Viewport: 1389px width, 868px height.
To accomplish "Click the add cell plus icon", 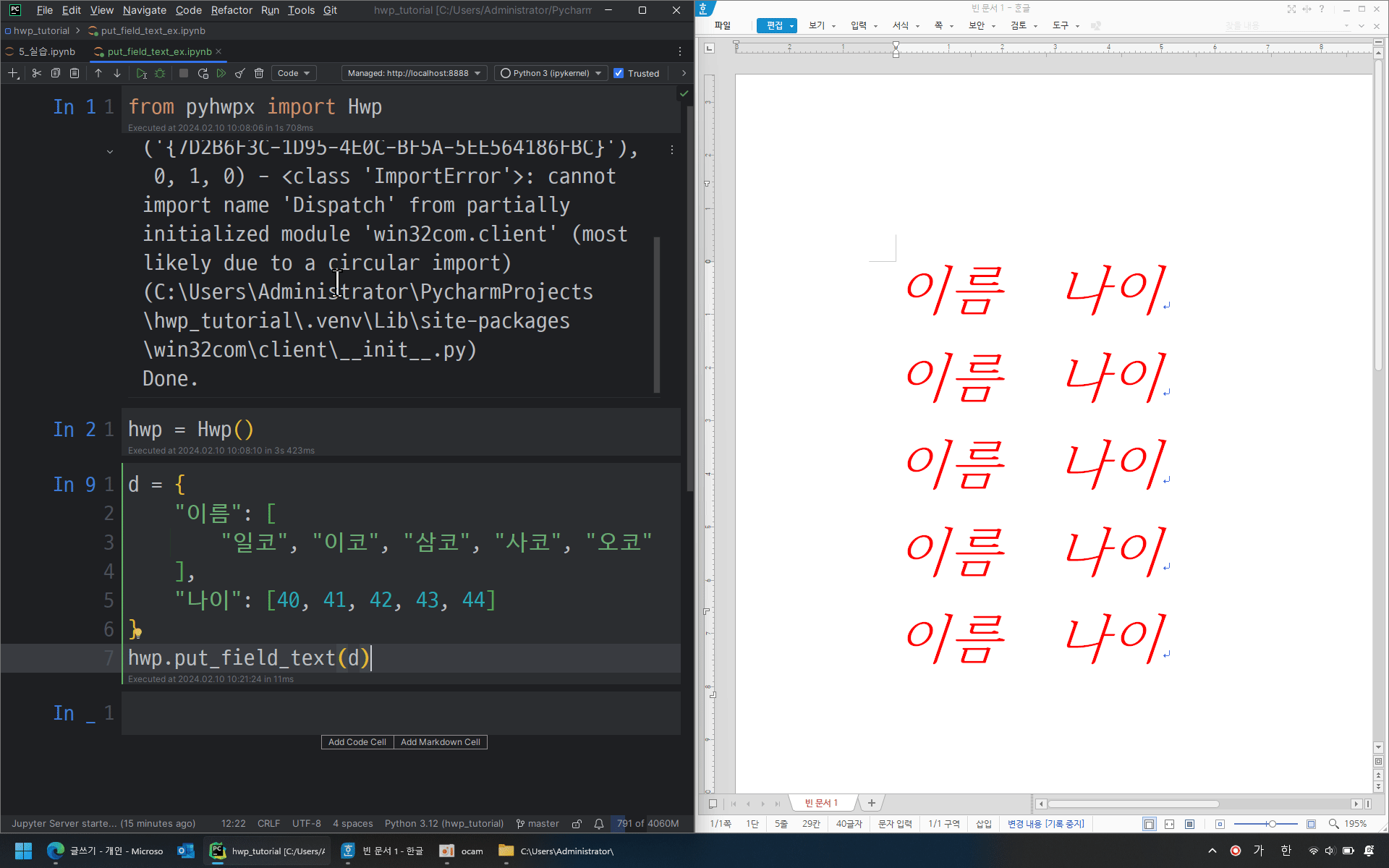I will [13, 73].
